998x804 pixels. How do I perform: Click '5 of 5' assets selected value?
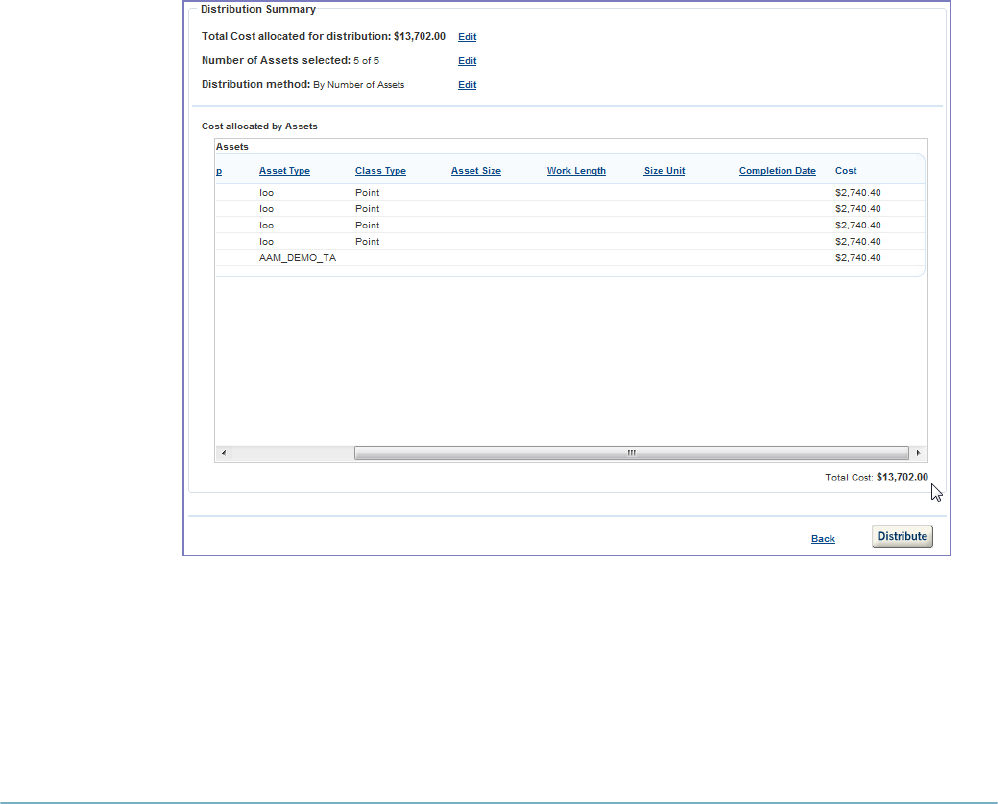(366, 60)
